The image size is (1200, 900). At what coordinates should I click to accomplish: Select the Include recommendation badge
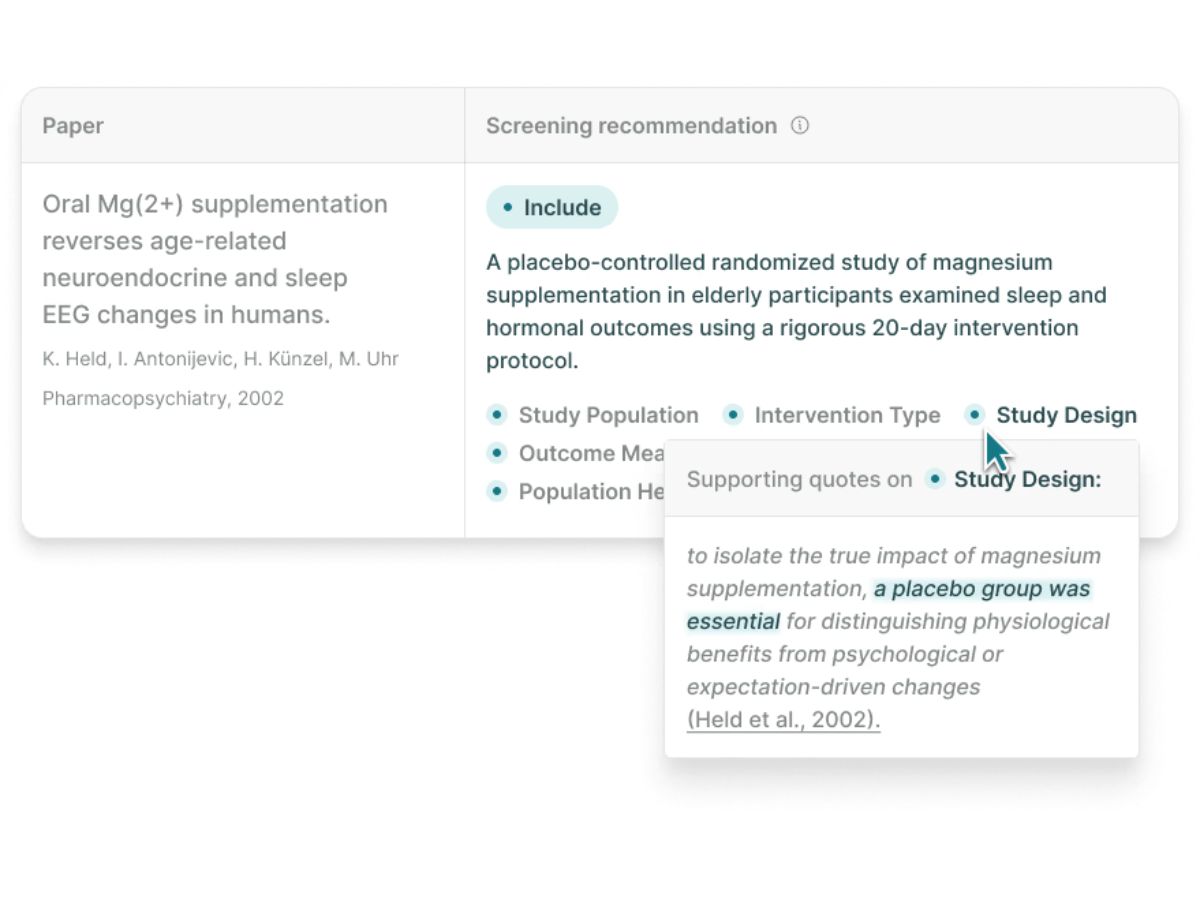click(552, 207)
